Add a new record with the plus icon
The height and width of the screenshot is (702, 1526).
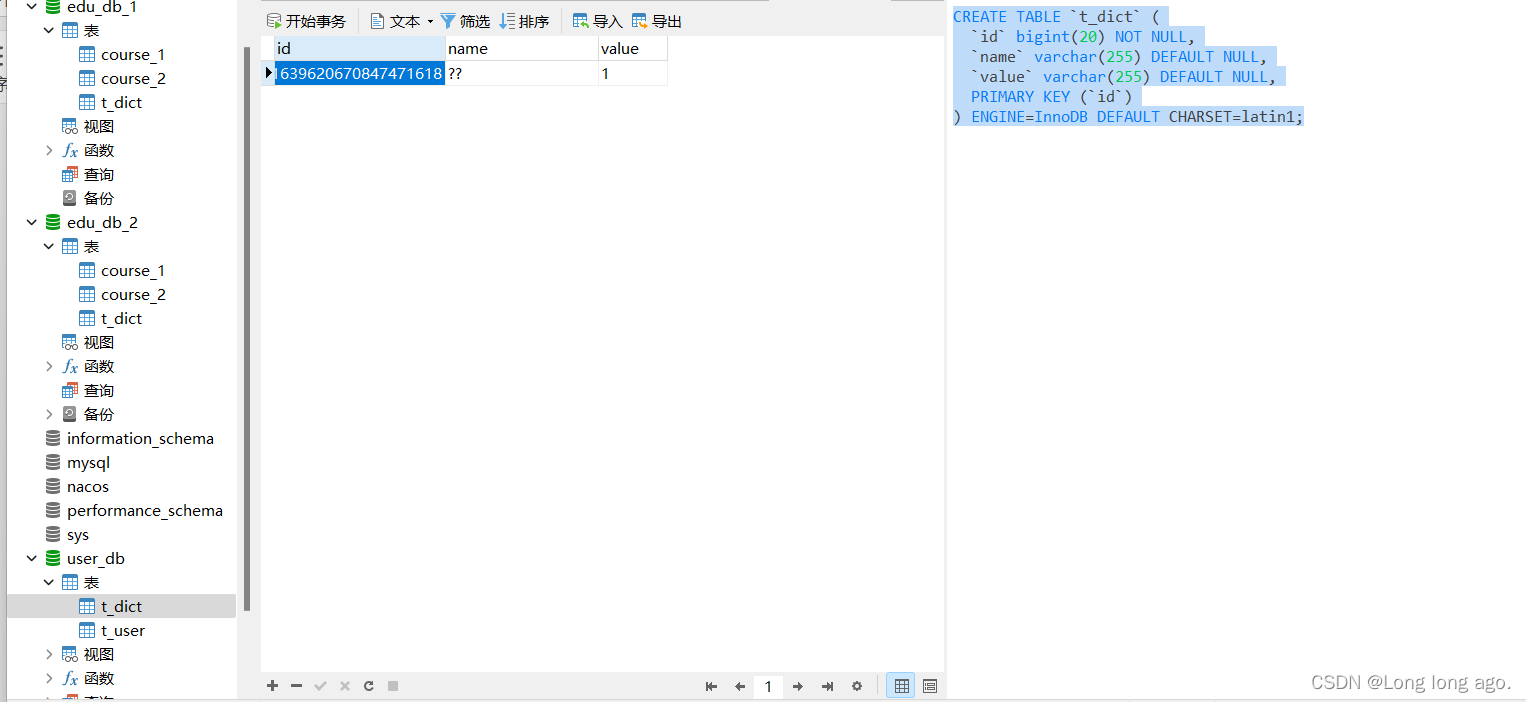[x=272, y=686]
